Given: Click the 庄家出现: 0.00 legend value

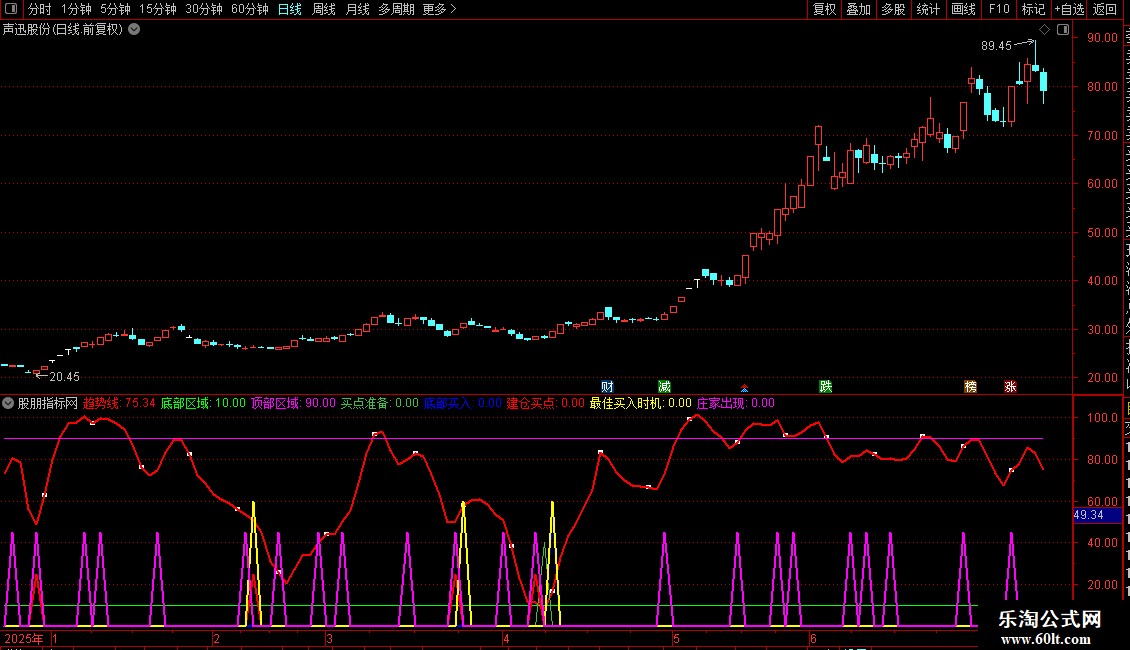Looking at the screenshot, I should (x=736, y=404).
